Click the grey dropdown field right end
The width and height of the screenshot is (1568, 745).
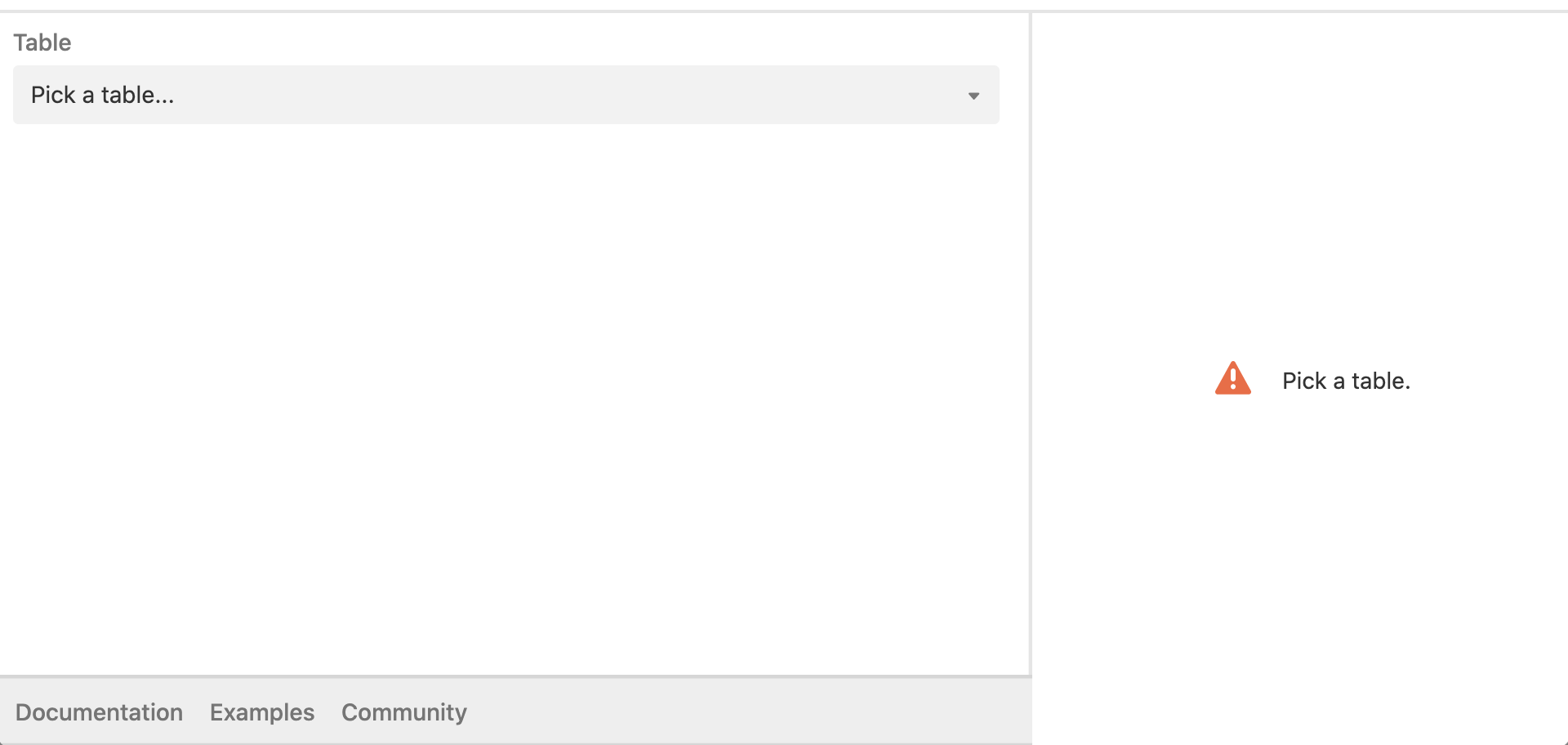point(973,95)
